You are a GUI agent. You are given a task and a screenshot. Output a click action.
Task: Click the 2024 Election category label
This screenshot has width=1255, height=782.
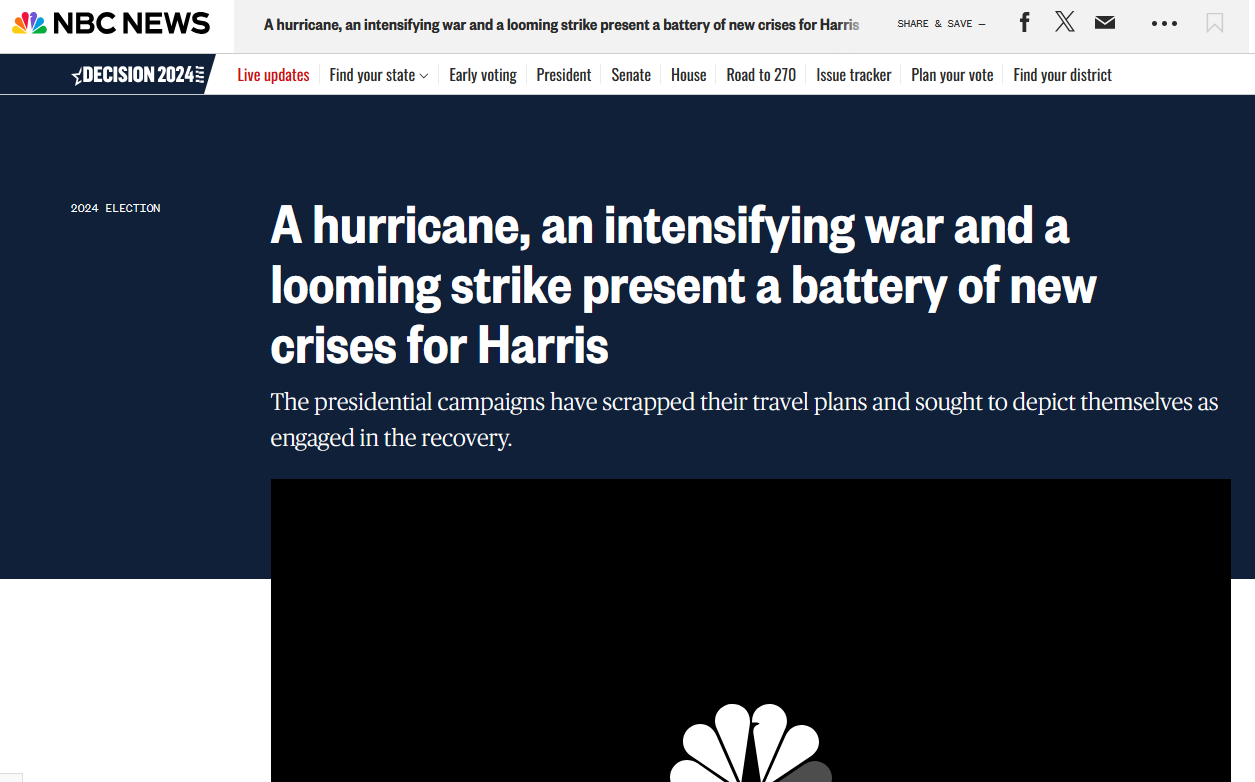click(x=116, y=208)
